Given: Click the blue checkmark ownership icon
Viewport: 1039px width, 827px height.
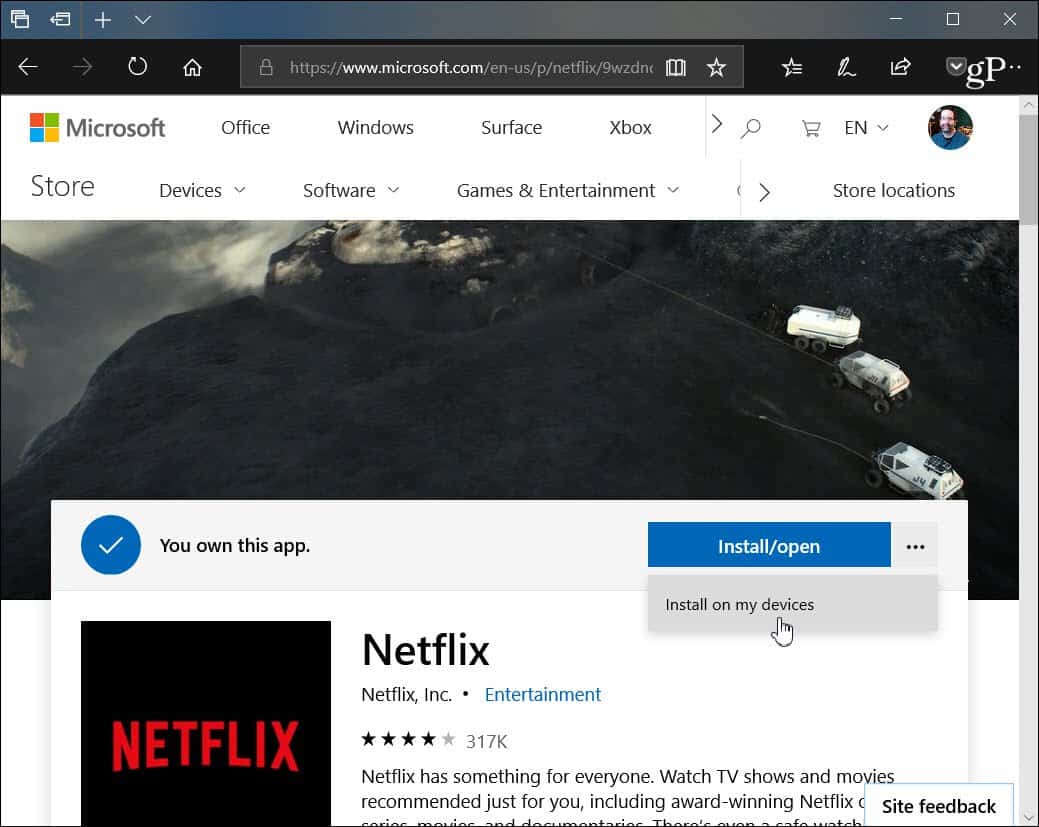Looking at the screenshot, I should click(111, 545).
